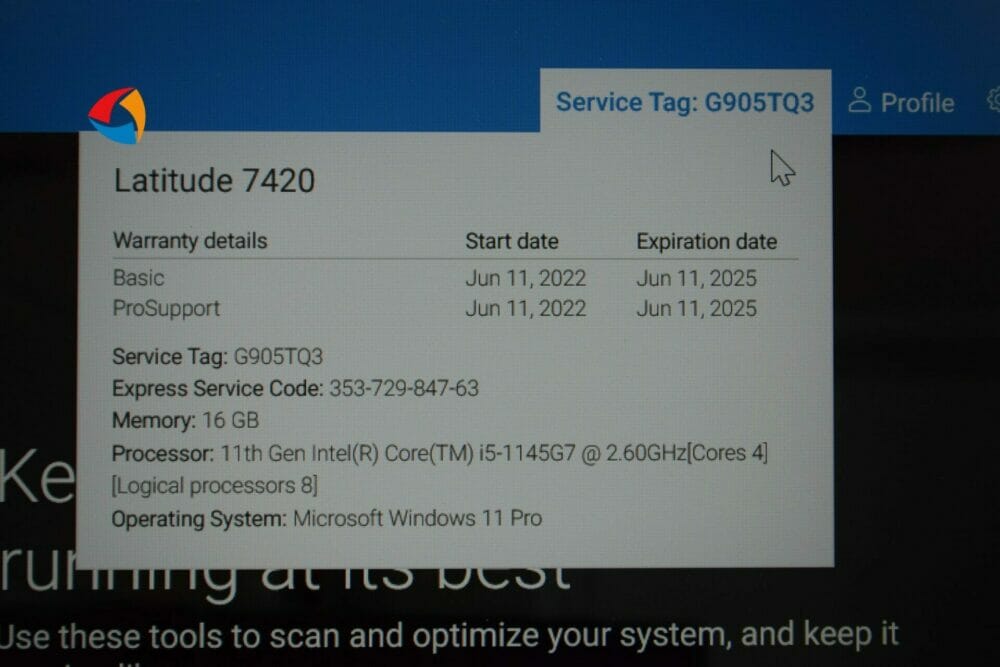Click the ProSupport expiration date Jun 11, 2025
1000x667 pixels.
(696, 309)
